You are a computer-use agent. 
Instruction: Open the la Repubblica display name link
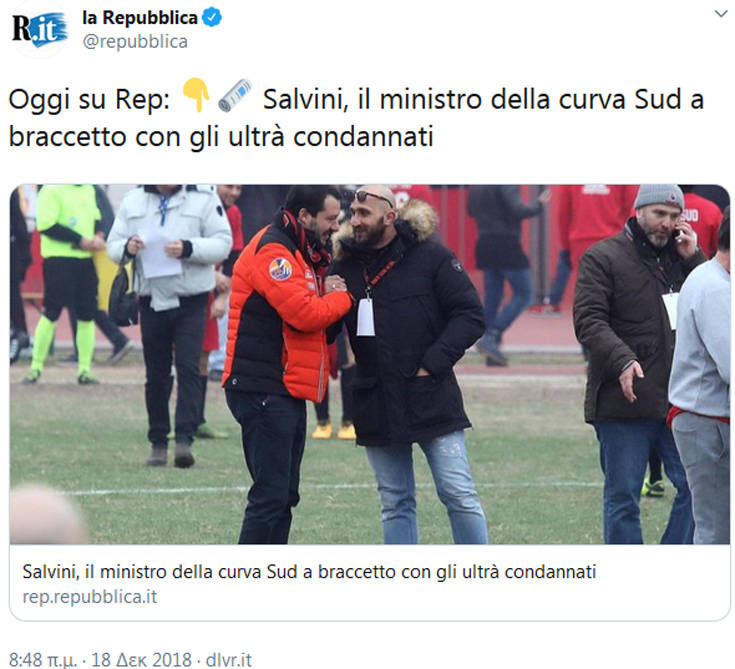pos(140,18)
